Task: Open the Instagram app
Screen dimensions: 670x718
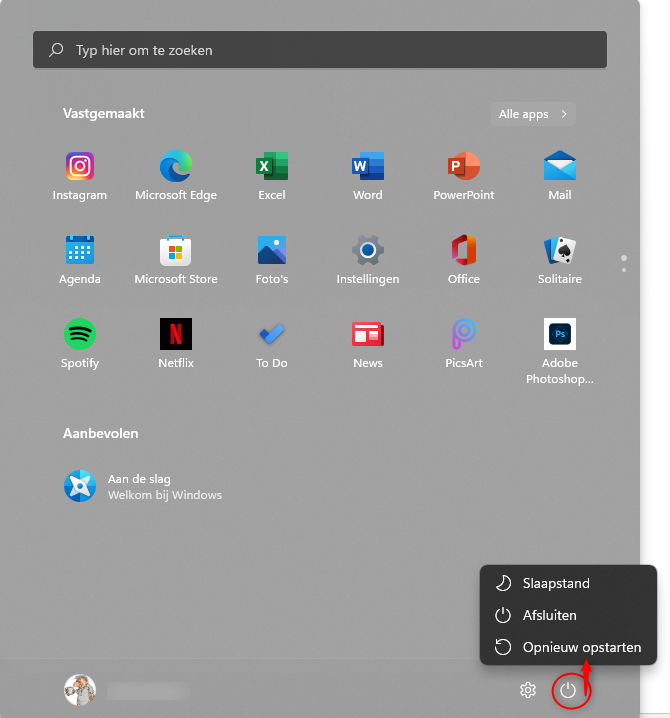Action: 80,176
